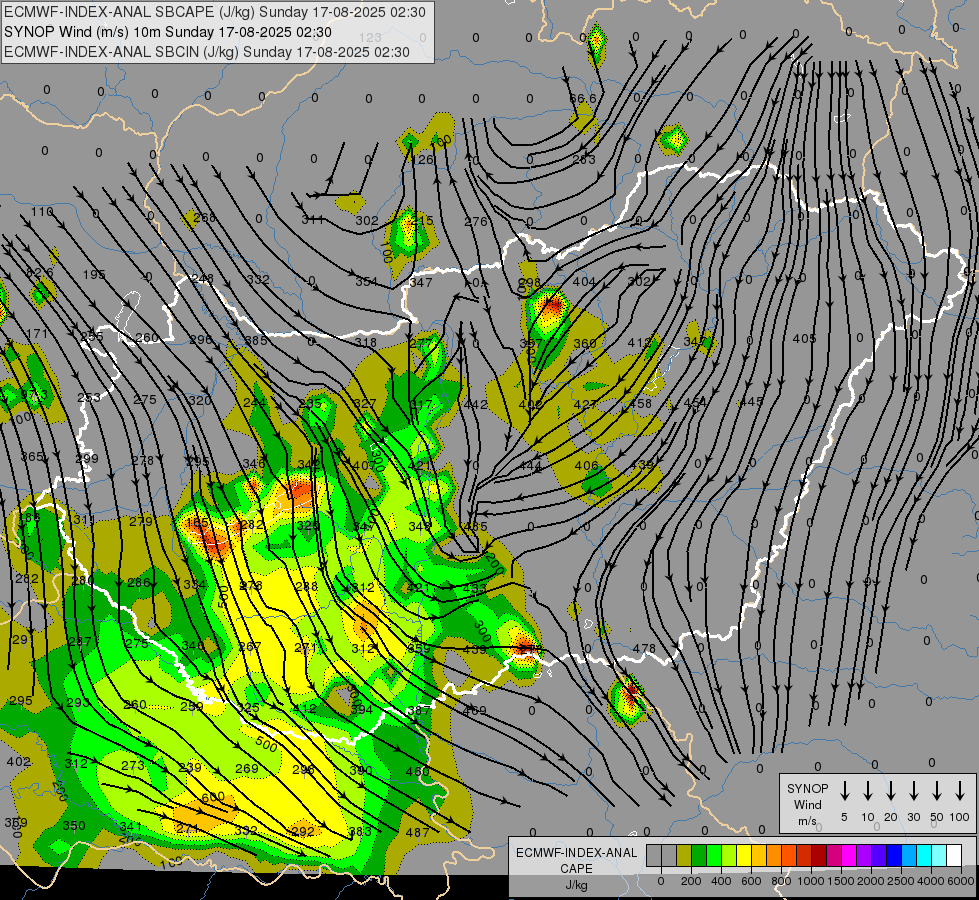
Task: Click the 1000 tick label on colorbar
Action: tap(810, 881)
